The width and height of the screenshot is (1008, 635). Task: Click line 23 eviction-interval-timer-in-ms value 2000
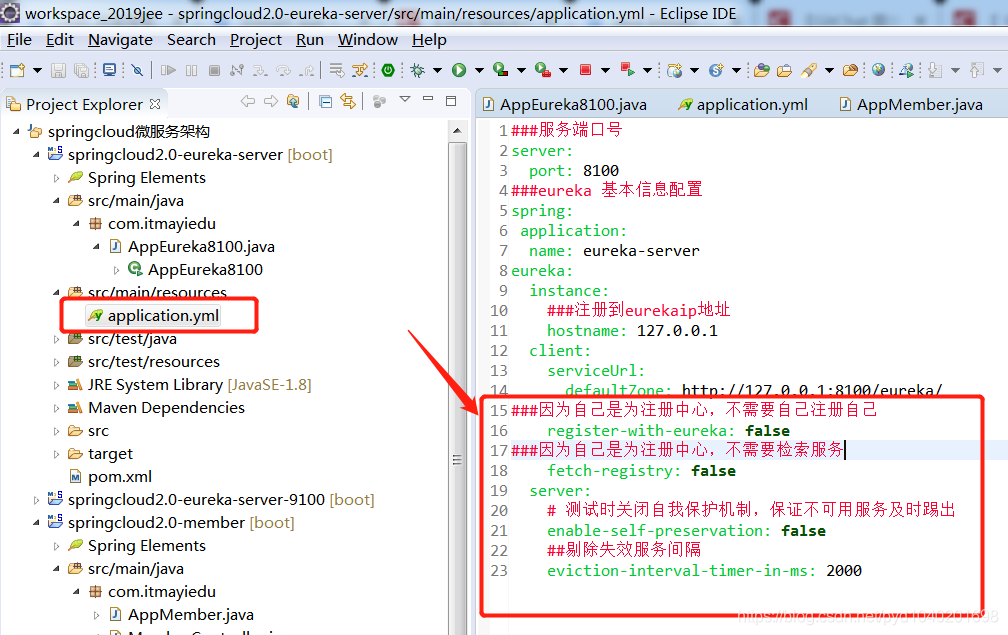843,571
